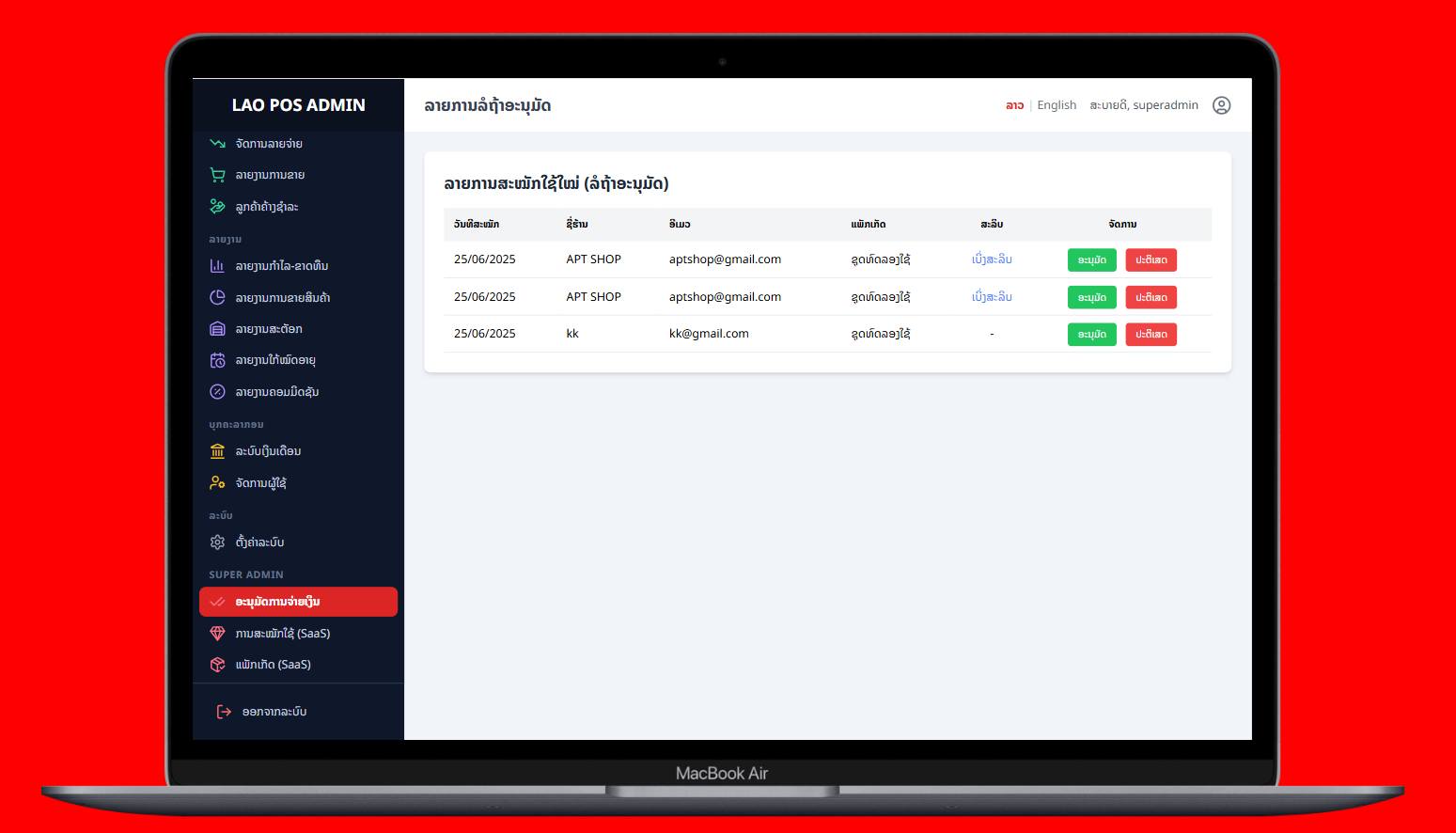Open the sales report cart icon
This screenshot has width=1456, height=833.
(x=217, y=175)
